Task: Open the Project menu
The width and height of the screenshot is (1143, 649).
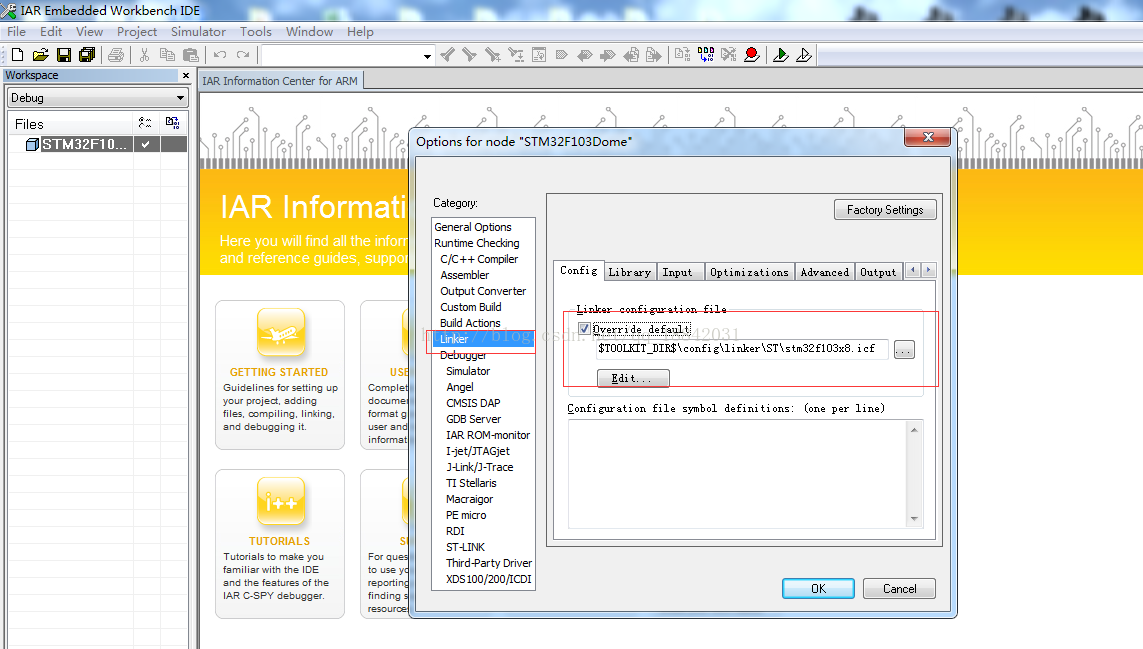Action: click(x=137, y=31)
